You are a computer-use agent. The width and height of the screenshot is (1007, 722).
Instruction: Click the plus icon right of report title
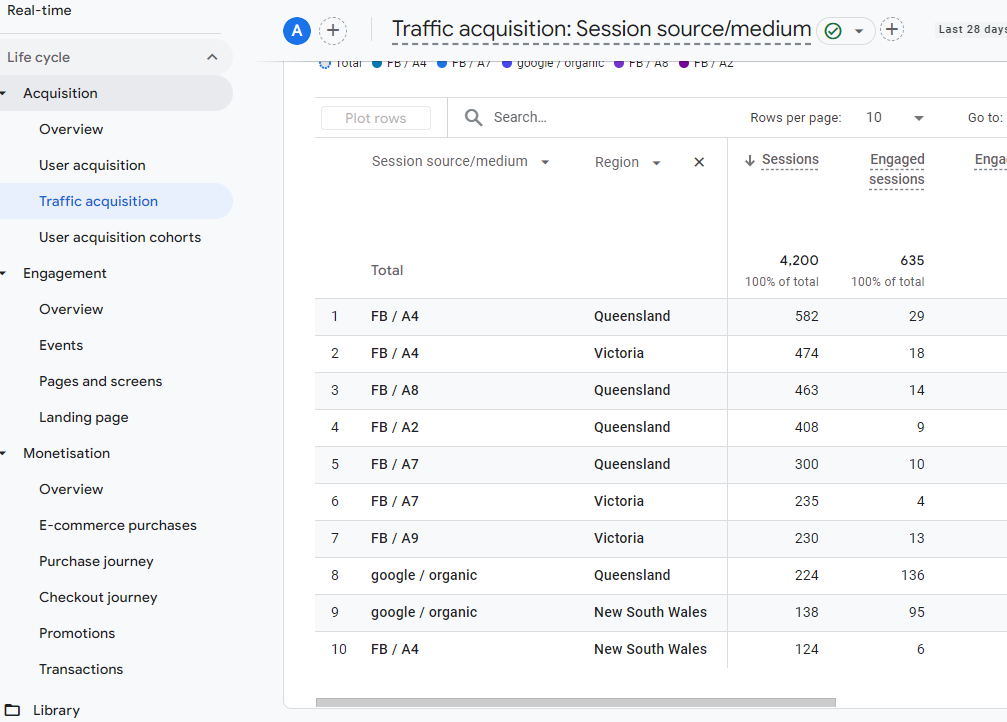pos(892,30)
